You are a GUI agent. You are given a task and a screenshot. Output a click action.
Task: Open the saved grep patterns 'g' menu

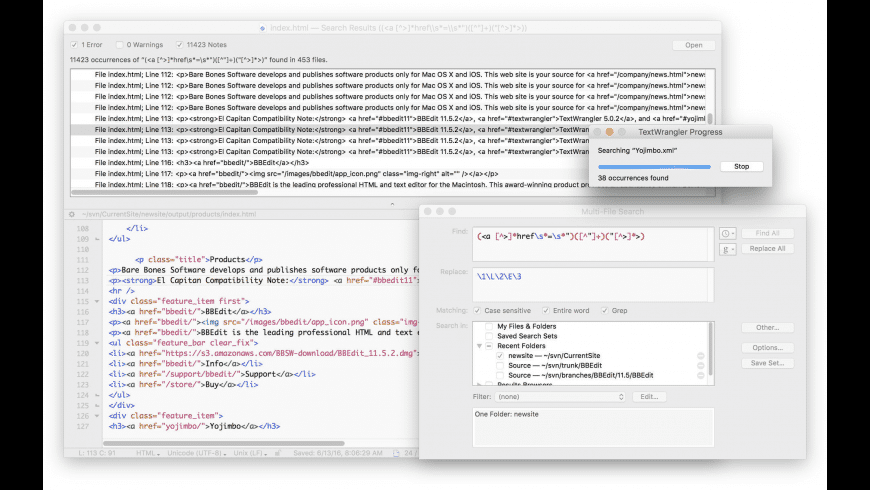[x=727, y=249]
